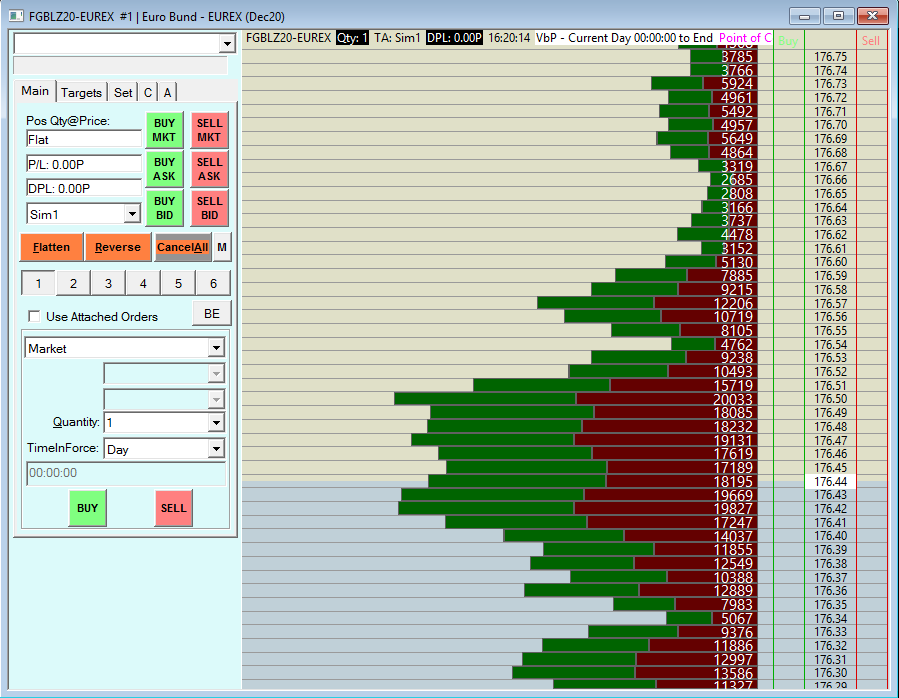Click the SELL MKT button
899x698 pixels.
209,130
